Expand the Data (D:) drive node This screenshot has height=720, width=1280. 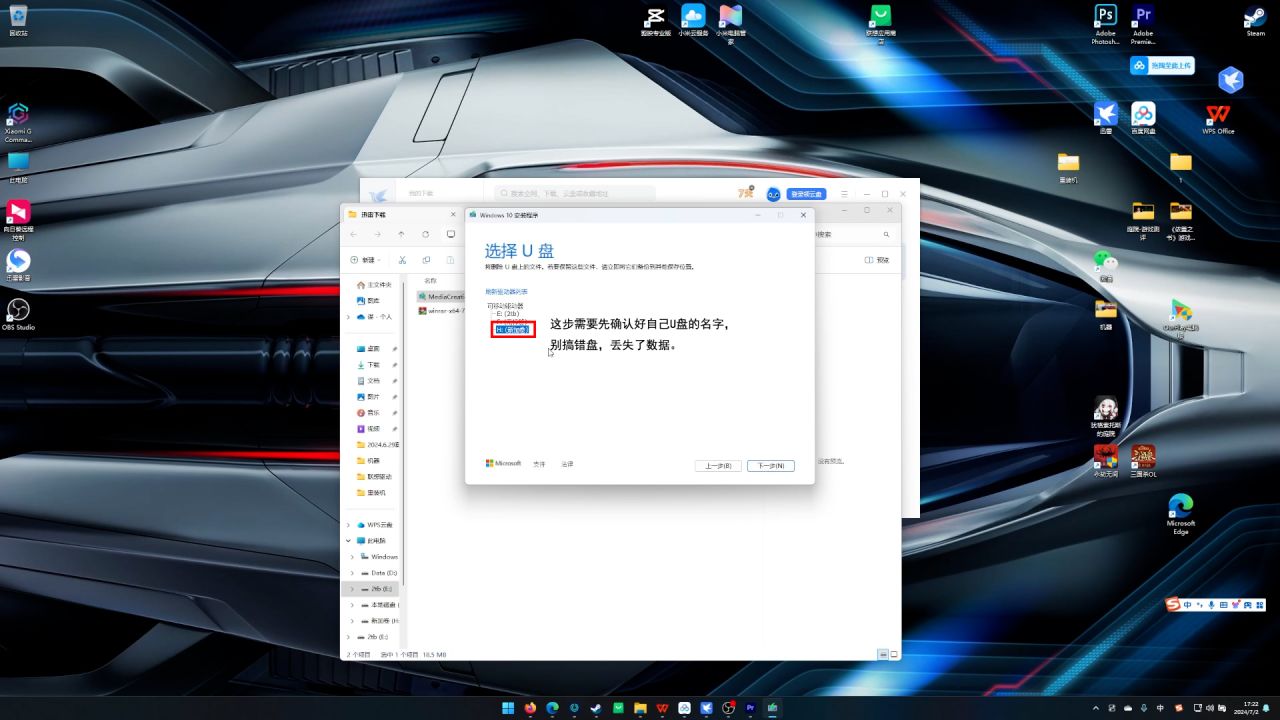pos(353,573)
